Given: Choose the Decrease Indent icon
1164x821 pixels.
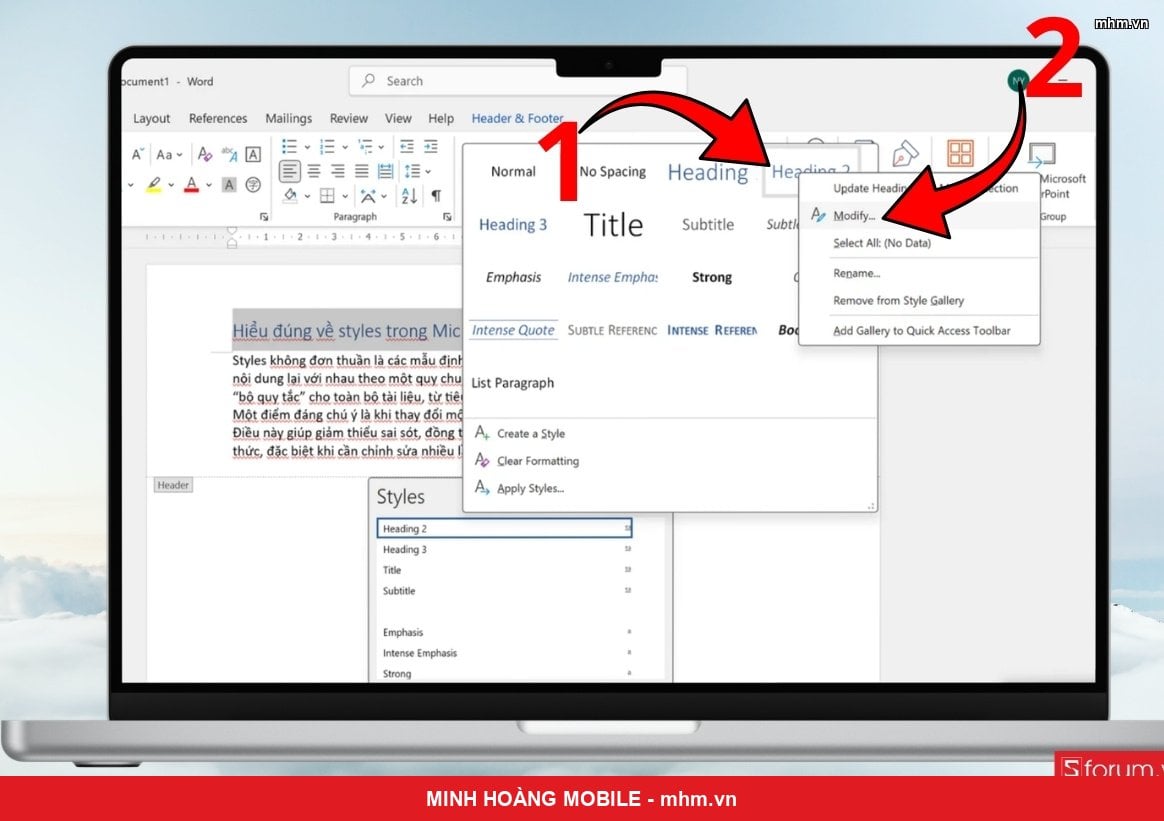Looking at the screenshot, I should 407,146.
